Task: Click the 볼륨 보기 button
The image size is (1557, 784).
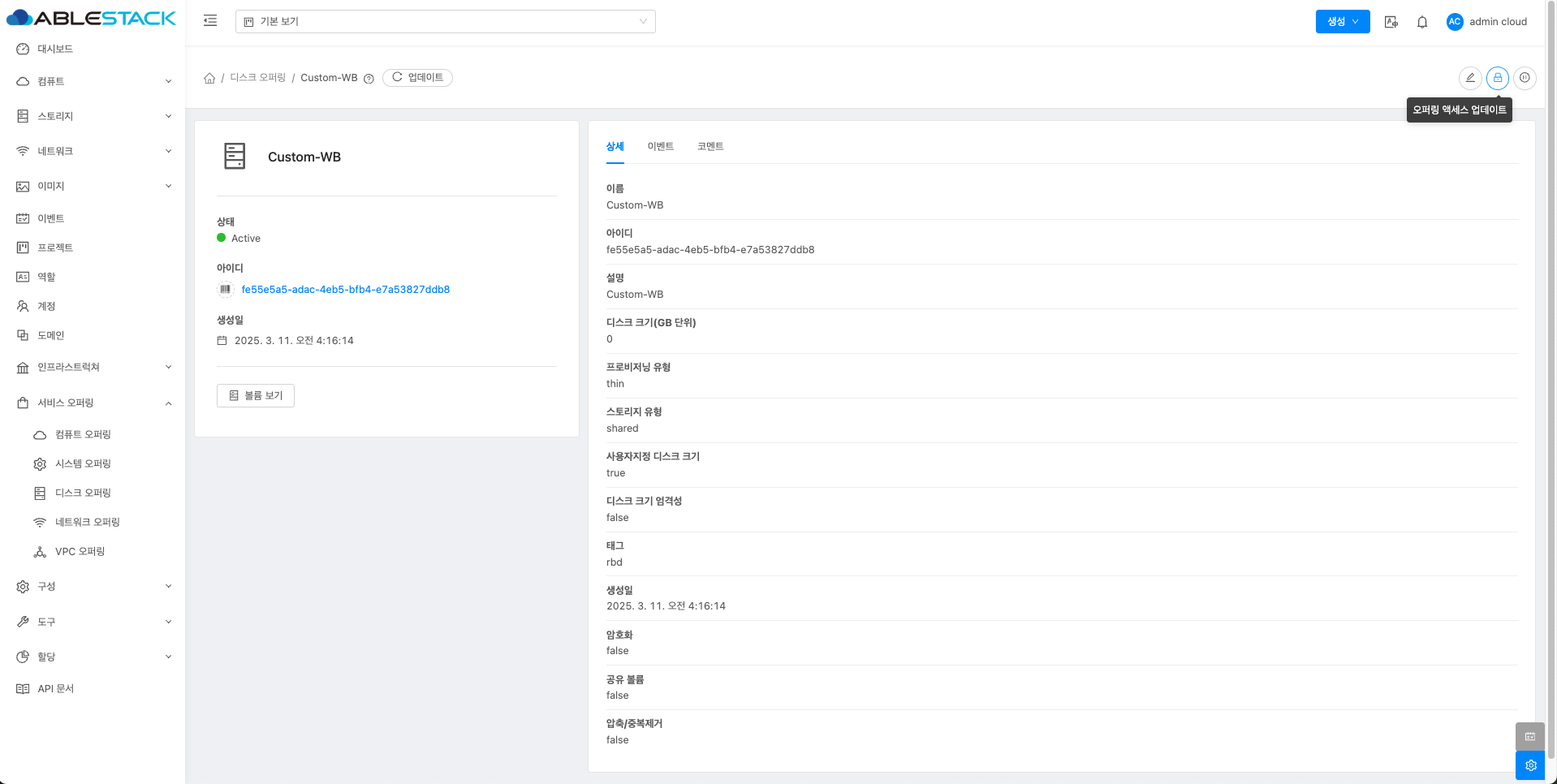Action: [x=256, y=395]
